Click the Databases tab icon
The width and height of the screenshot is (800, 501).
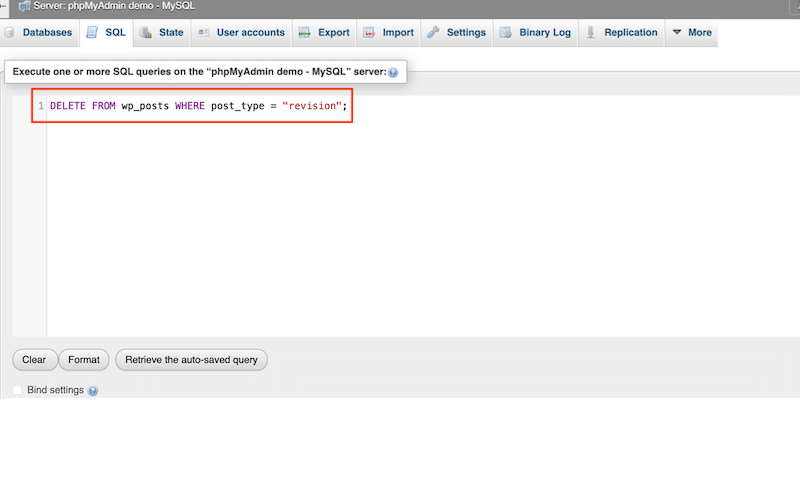[9, 33]
